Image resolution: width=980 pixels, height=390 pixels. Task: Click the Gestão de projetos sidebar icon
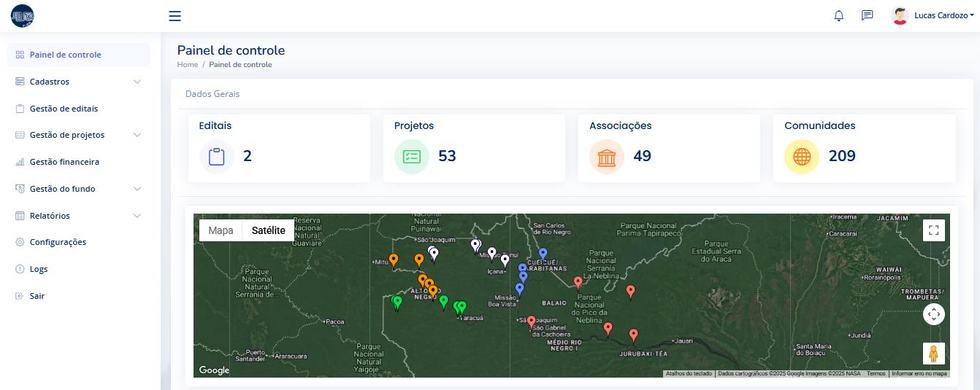(19, 135)
